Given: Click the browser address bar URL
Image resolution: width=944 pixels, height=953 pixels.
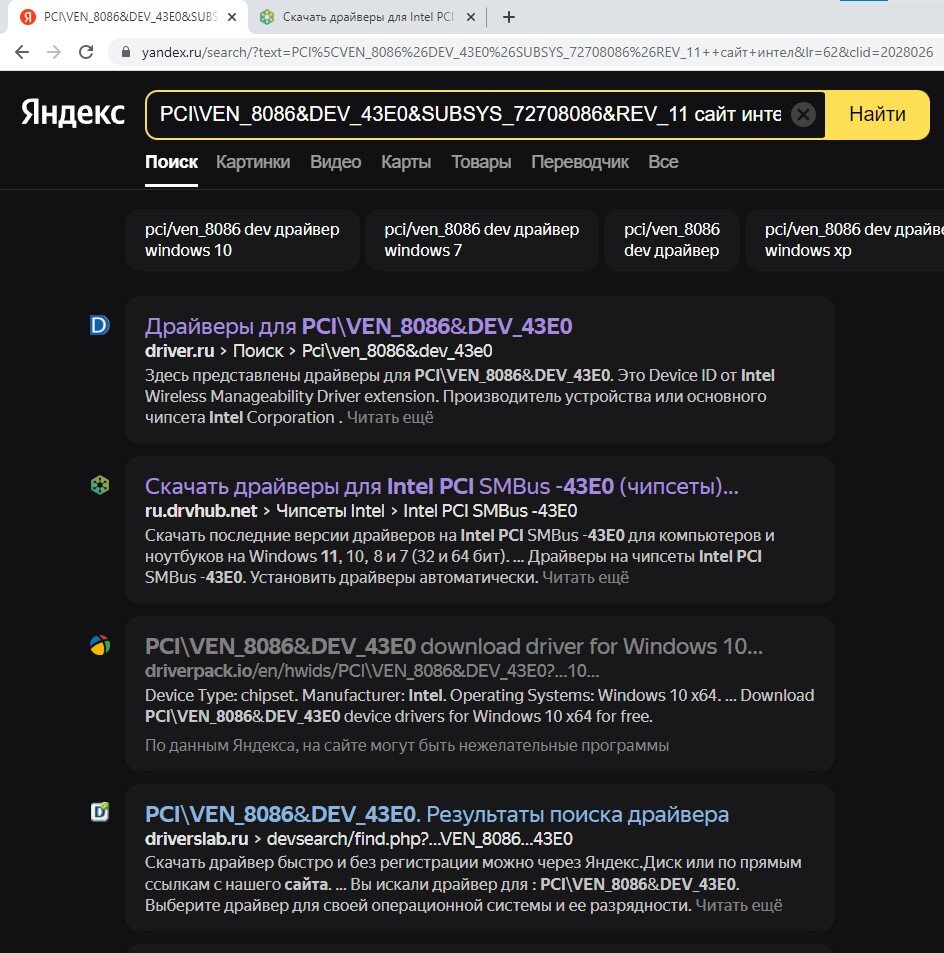Looking at the screenshot, I should [x=537, y=52].
